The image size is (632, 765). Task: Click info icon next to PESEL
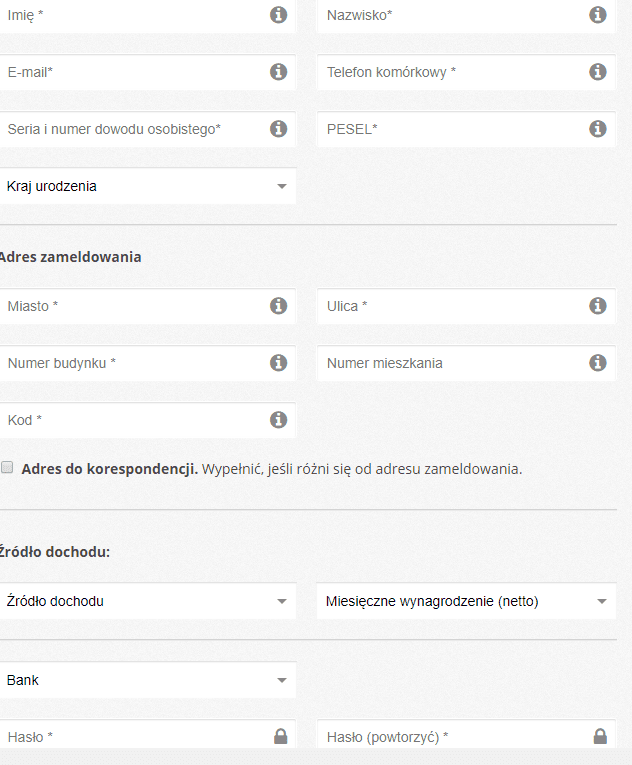(598, 129)
